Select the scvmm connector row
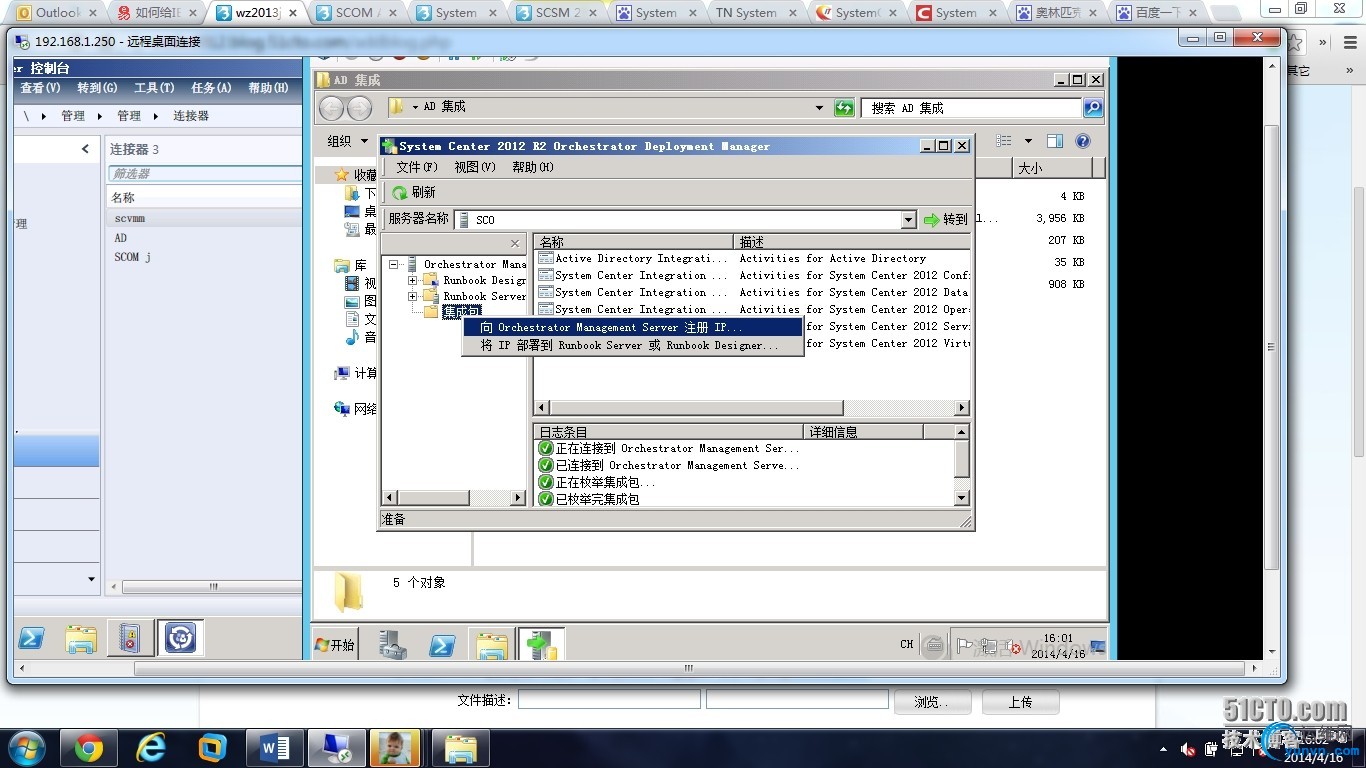Screen dimensions: 1366x768 [205, 218]
